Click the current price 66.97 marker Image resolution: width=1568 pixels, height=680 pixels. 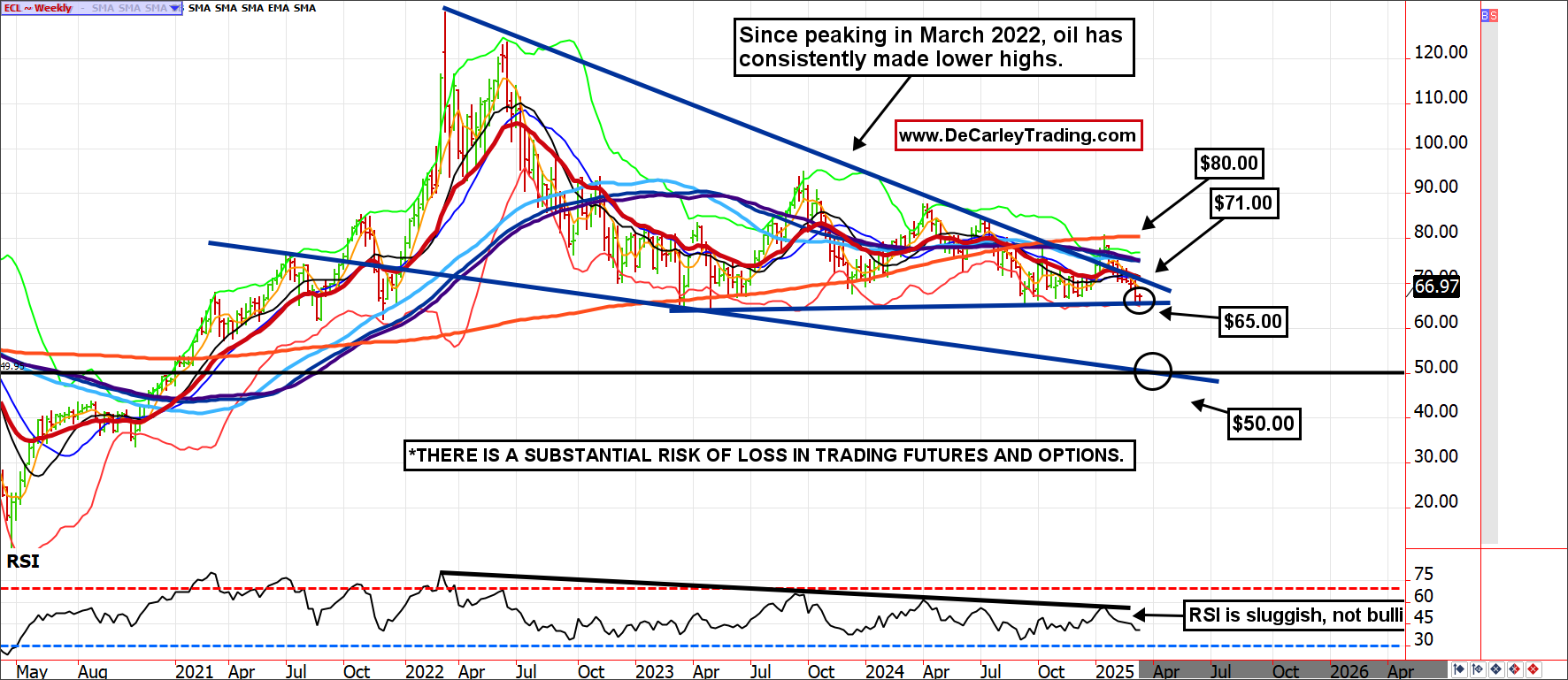[1435, 287]
